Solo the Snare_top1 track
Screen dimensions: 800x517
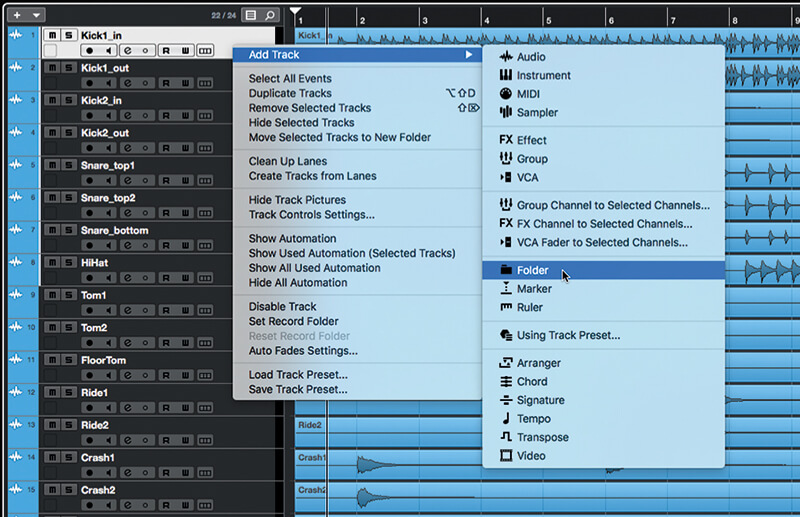coord(68,165)
